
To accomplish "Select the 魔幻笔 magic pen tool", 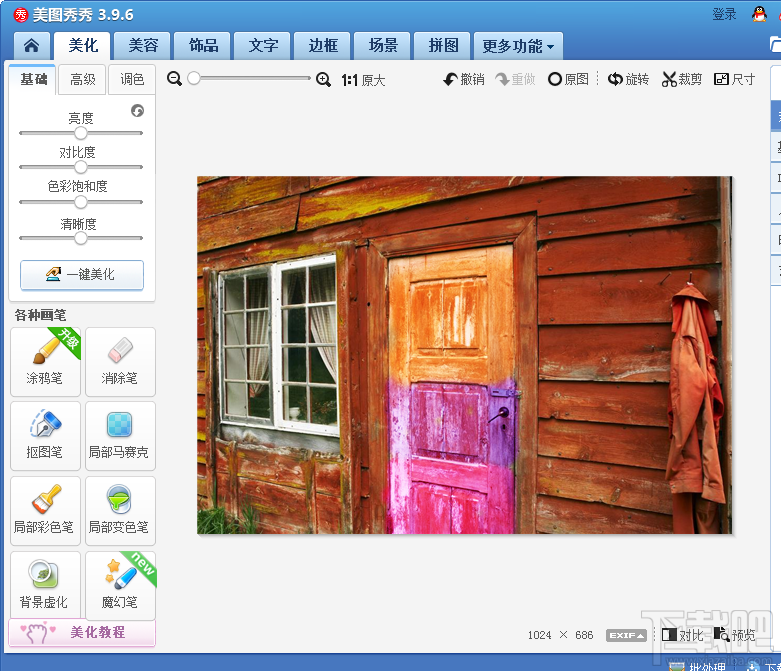I will pos(120,585).
